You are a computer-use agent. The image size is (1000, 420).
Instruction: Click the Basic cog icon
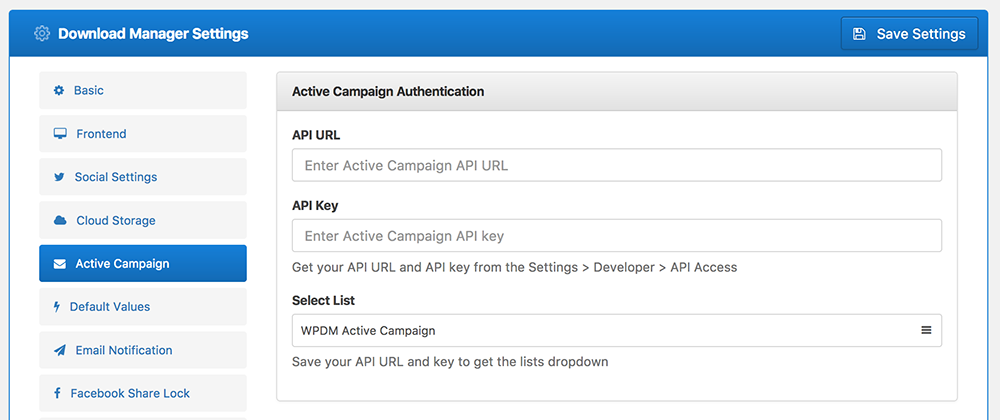(59, 91)
